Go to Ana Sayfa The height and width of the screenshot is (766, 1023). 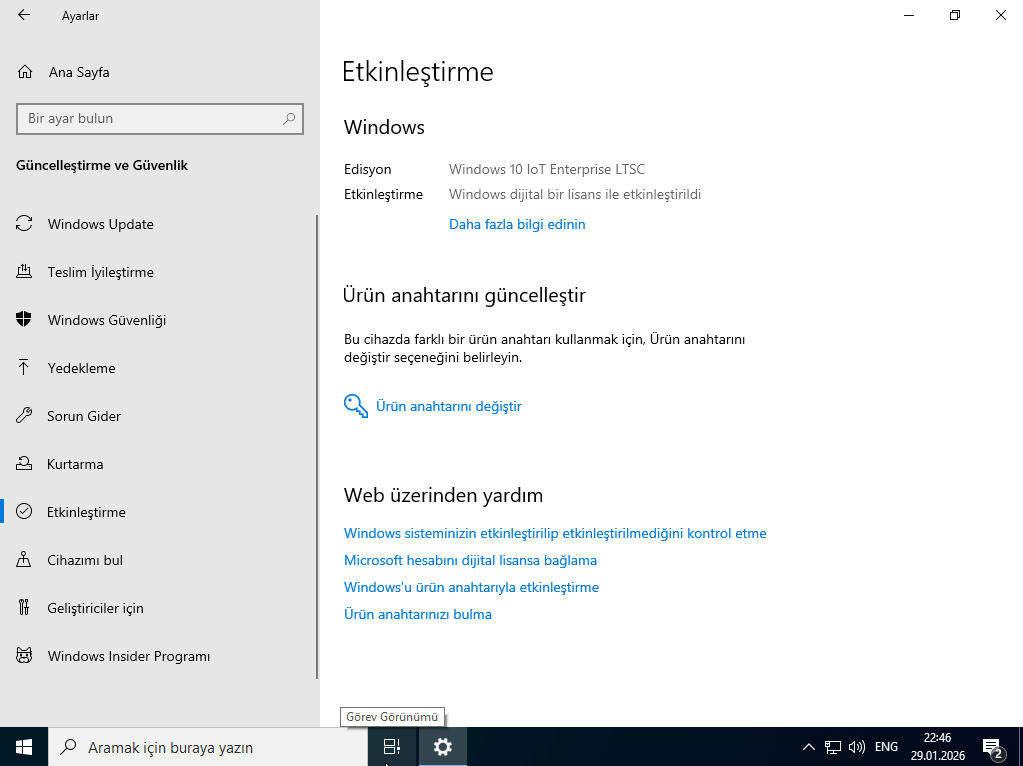pyautogui.click(x=159, y=72)
